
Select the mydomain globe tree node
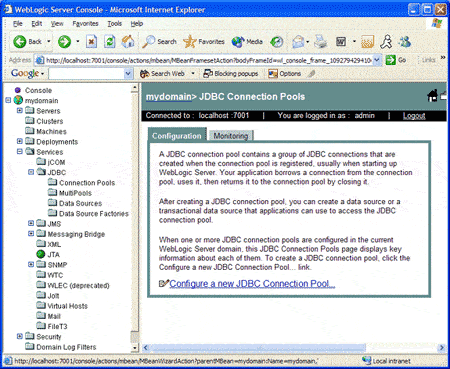pyautogui.click(x=18, y=100)
